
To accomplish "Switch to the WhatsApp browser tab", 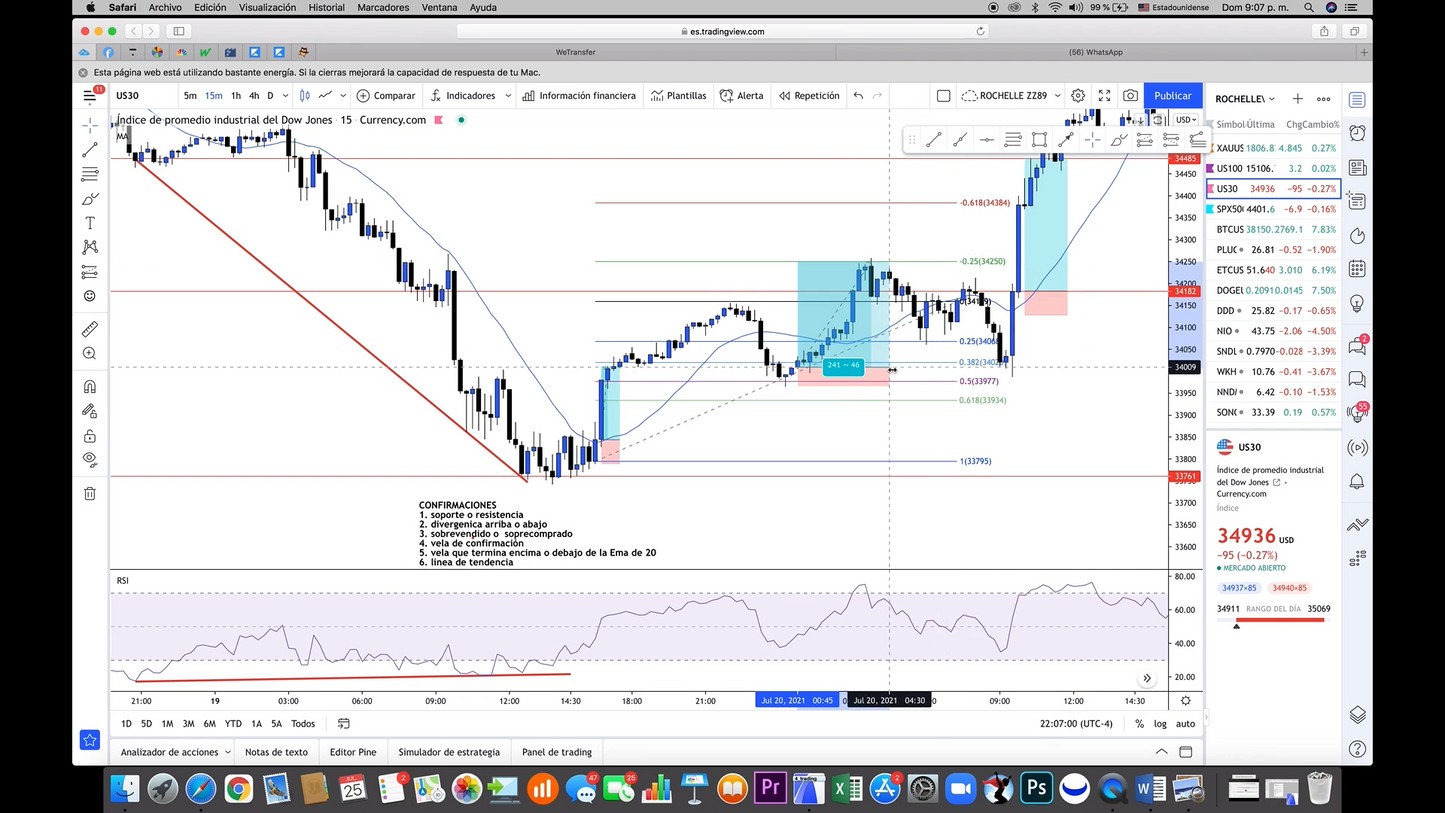I will [1096, 52].
